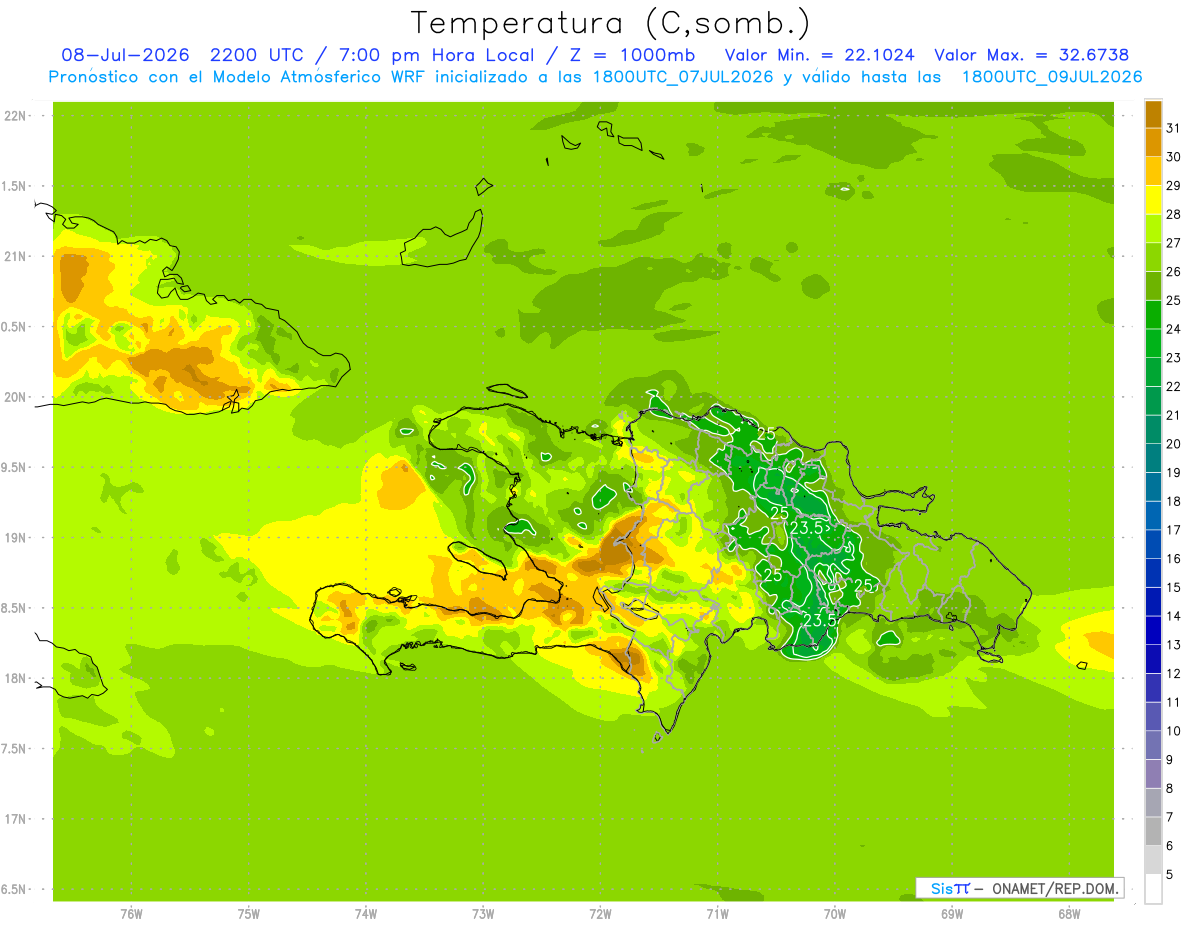Click the "18N" latitude axis label
Viewport: 1200px width, 927px height.
click(x=14, y=678)
